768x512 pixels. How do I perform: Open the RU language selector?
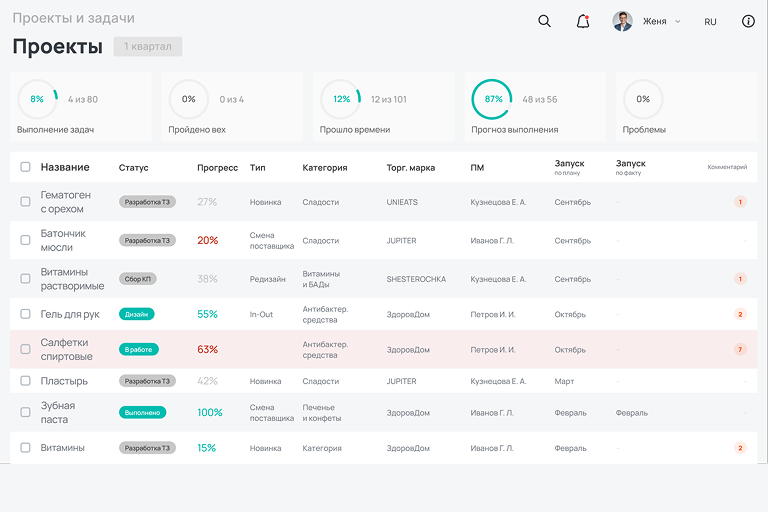[710, 21]
